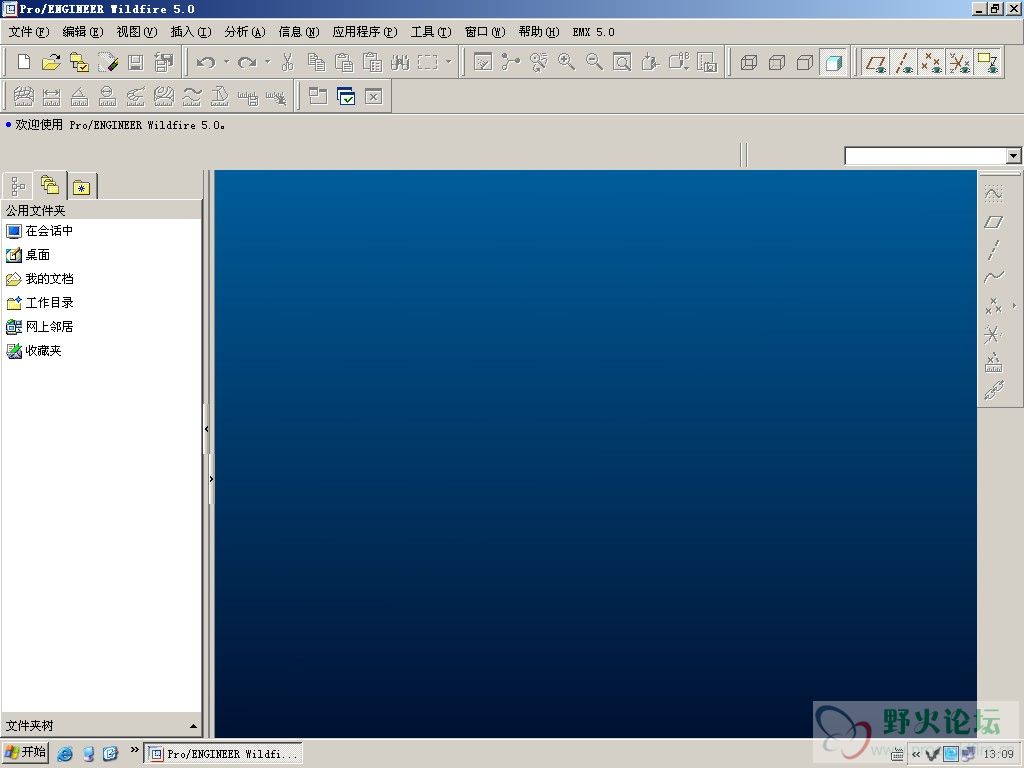Click the Zoom Out magnifier icon
Image resolution: width=1024 pixels, height=768 pixels.
tap(594, 62)
